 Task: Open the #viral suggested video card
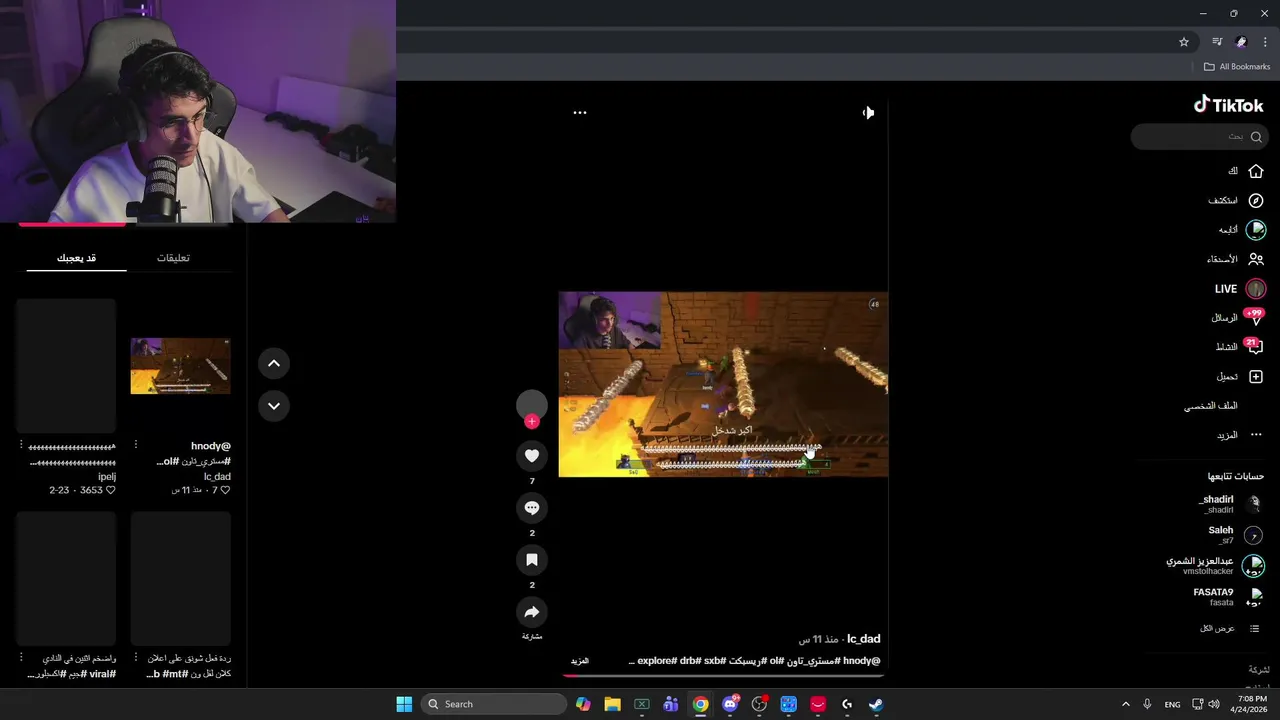[66, 578]
